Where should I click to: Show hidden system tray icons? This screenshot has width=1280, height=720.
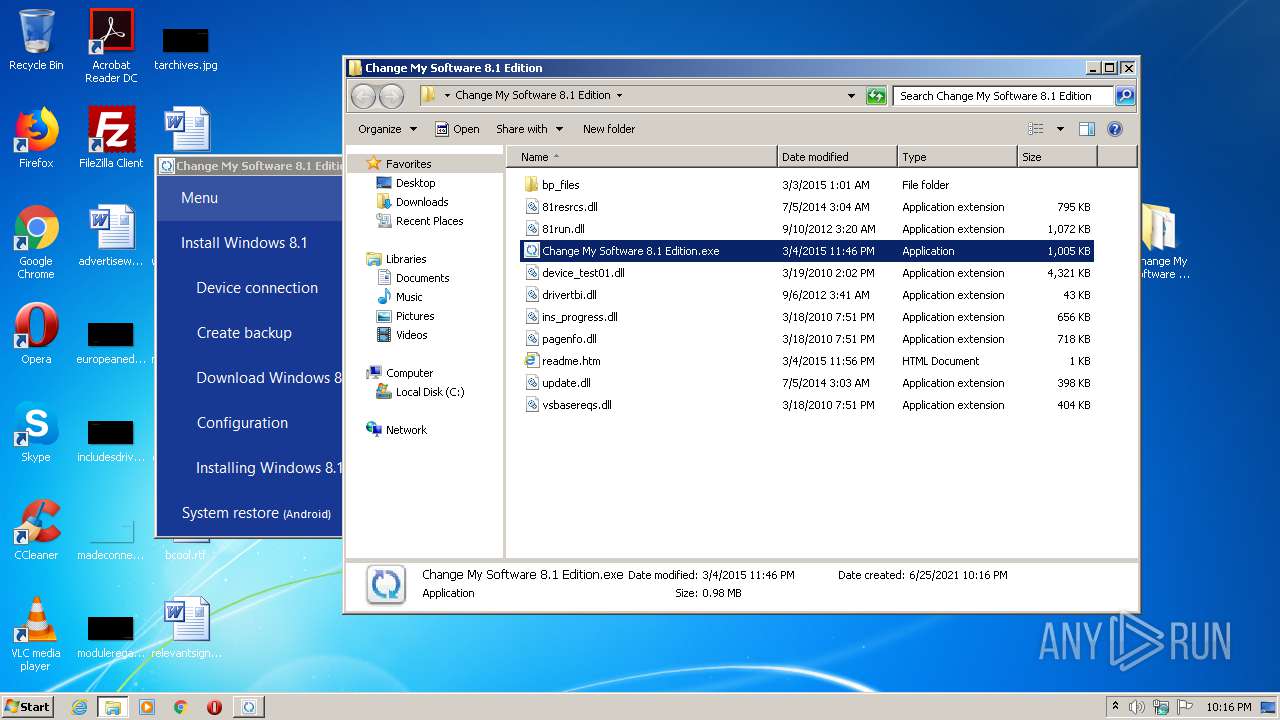(1116, 707)
